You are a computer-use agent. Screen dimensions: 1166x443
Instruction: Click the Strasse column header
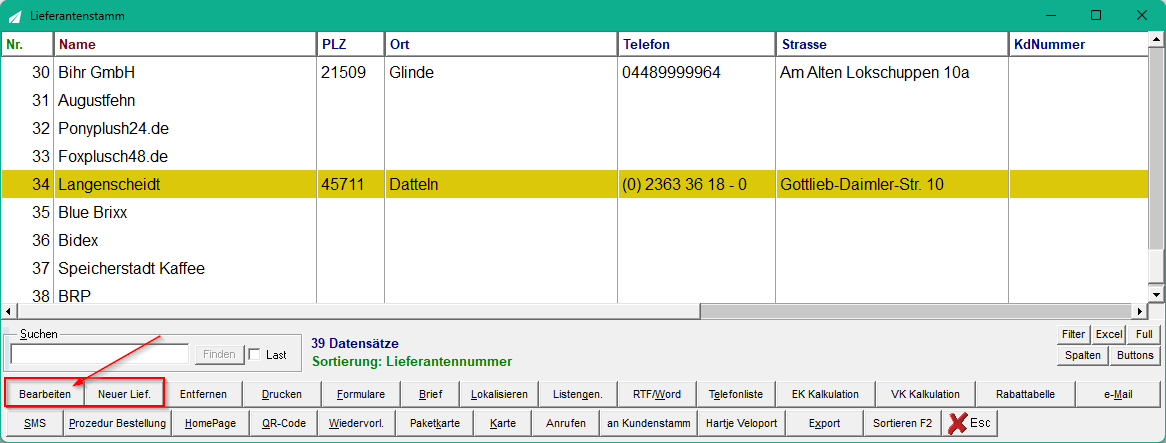point(892,45)
